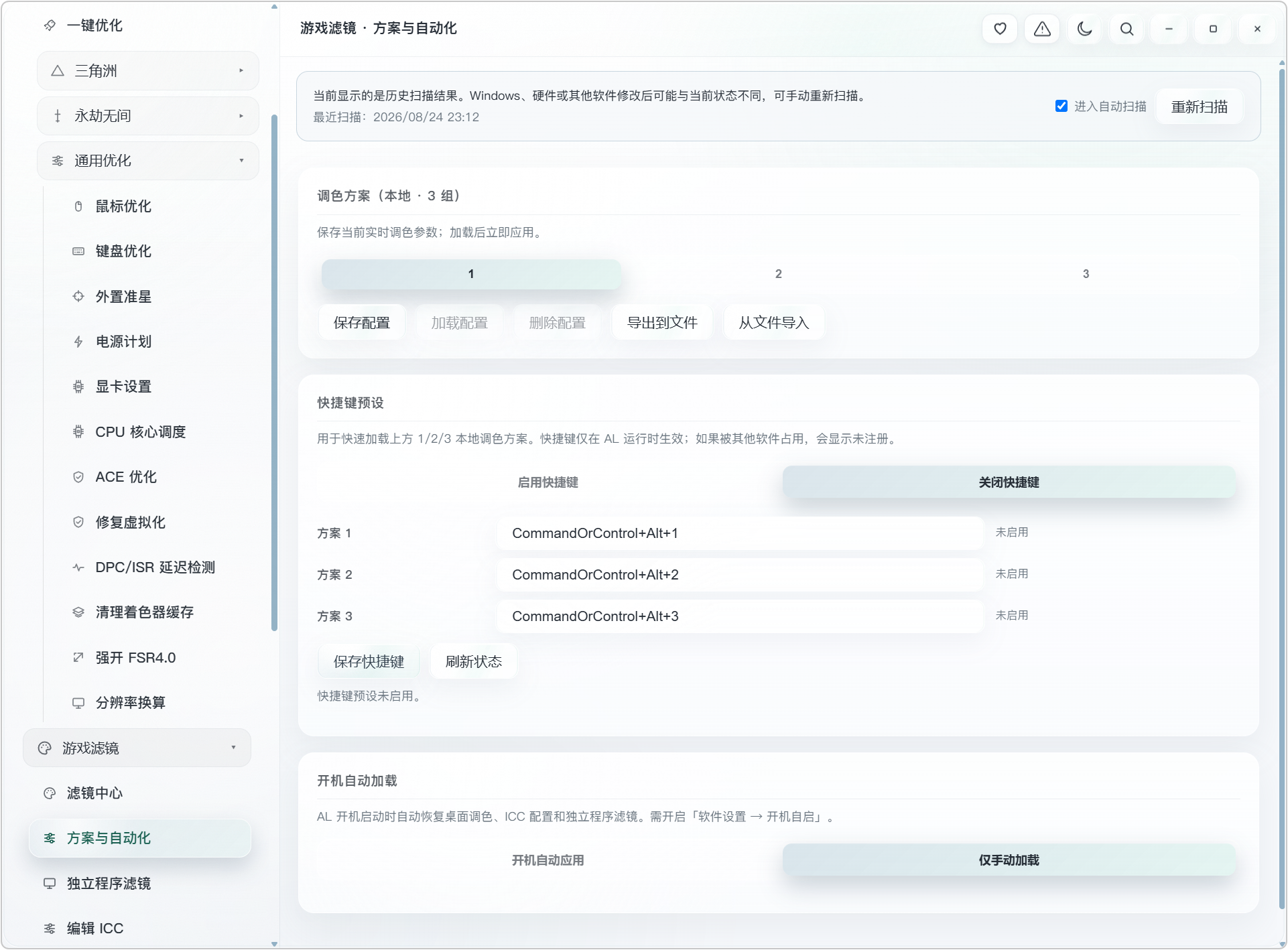Click the pulse icon for DPC/ISR 延迟检测
1288x950 pixels.
[78, 567]
